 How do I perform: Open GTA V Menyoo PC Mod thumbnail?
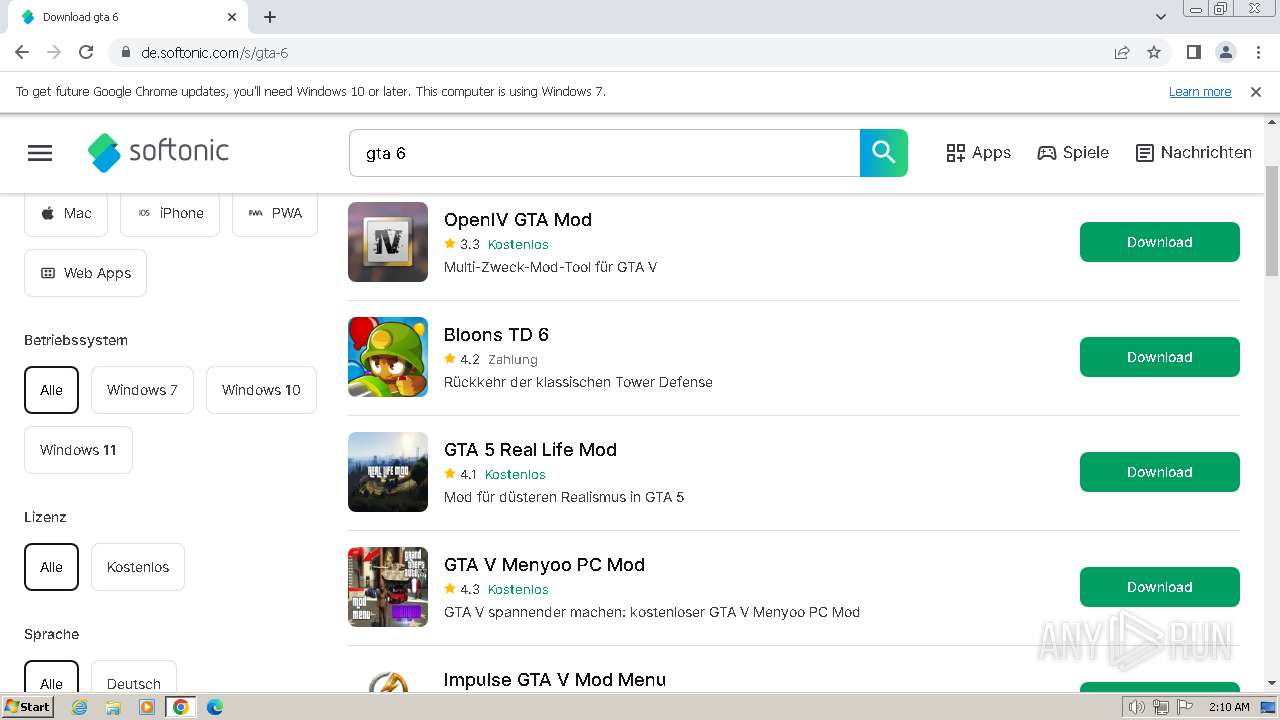[x=388, y=587]
